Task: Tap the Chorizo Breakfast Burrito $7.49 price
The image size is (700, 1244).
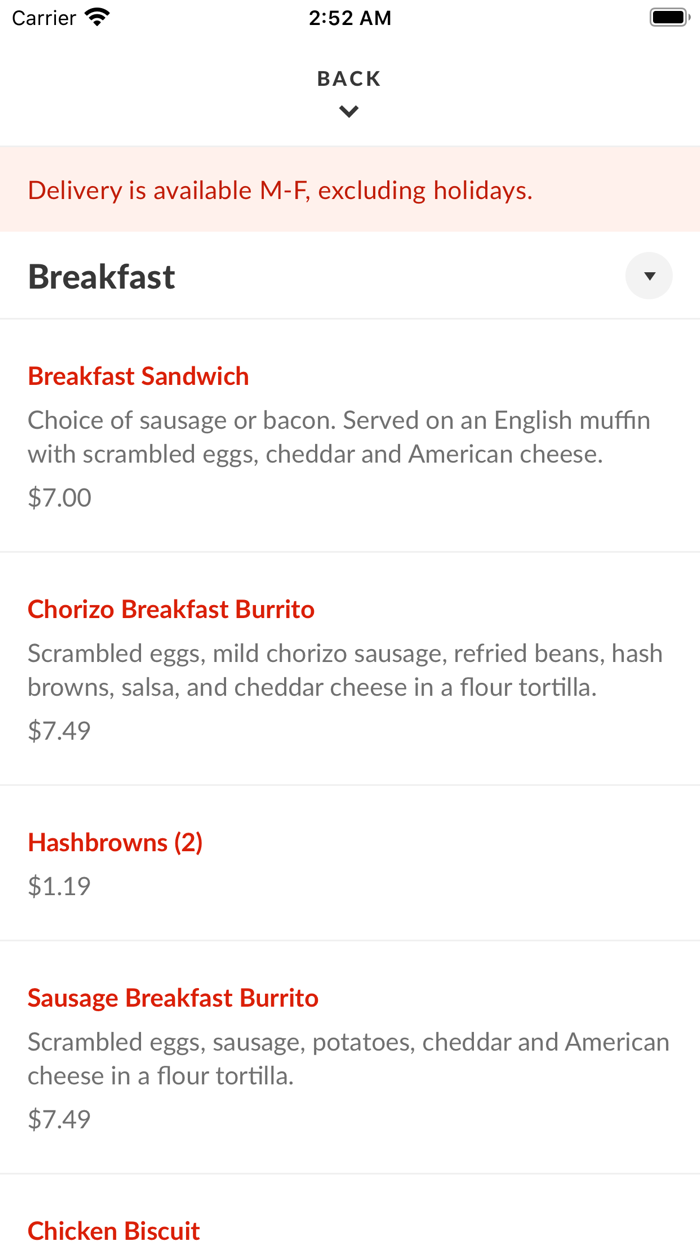Action: point(60,731)
